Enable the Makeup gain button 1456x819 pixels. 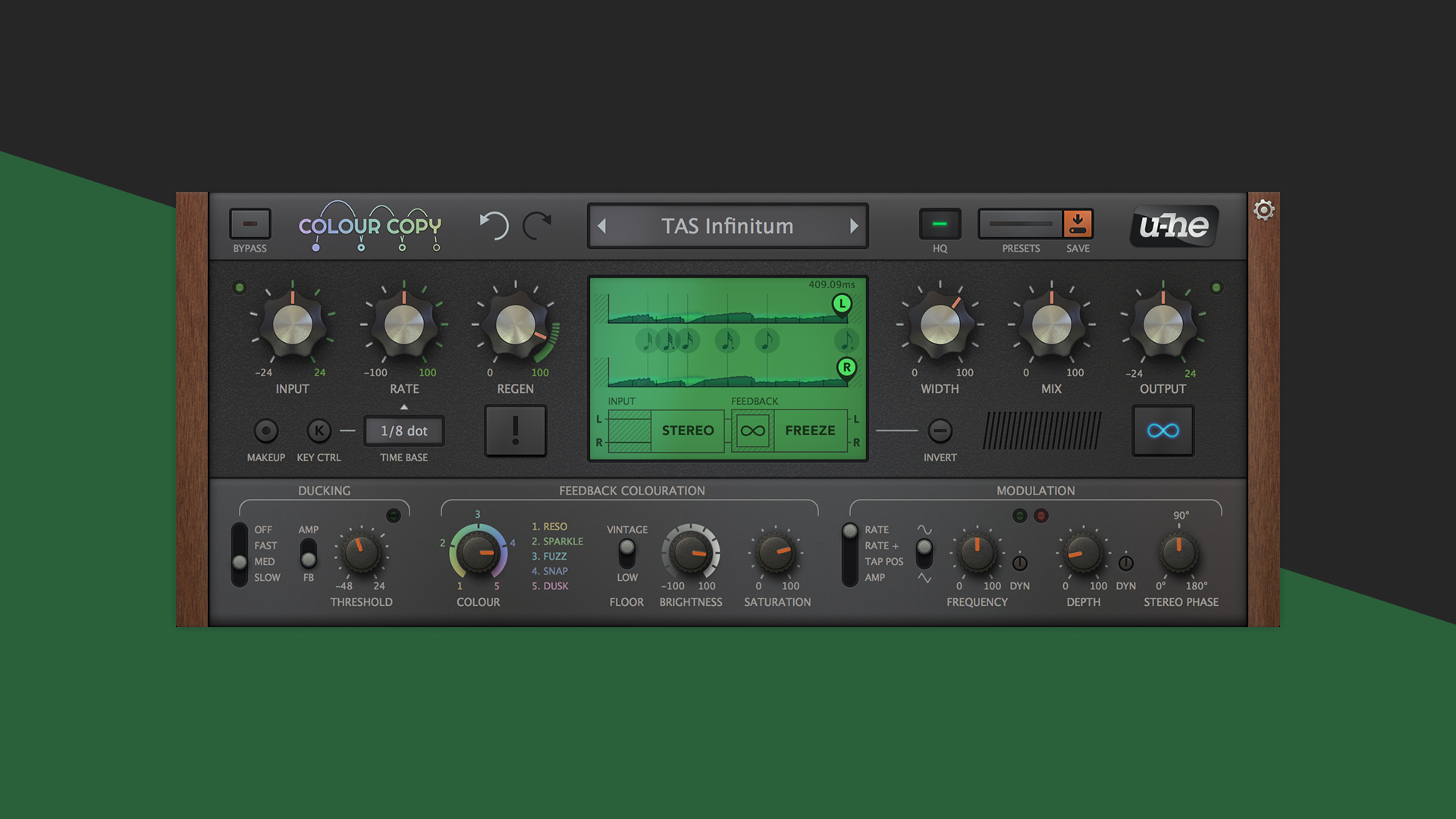266,431
